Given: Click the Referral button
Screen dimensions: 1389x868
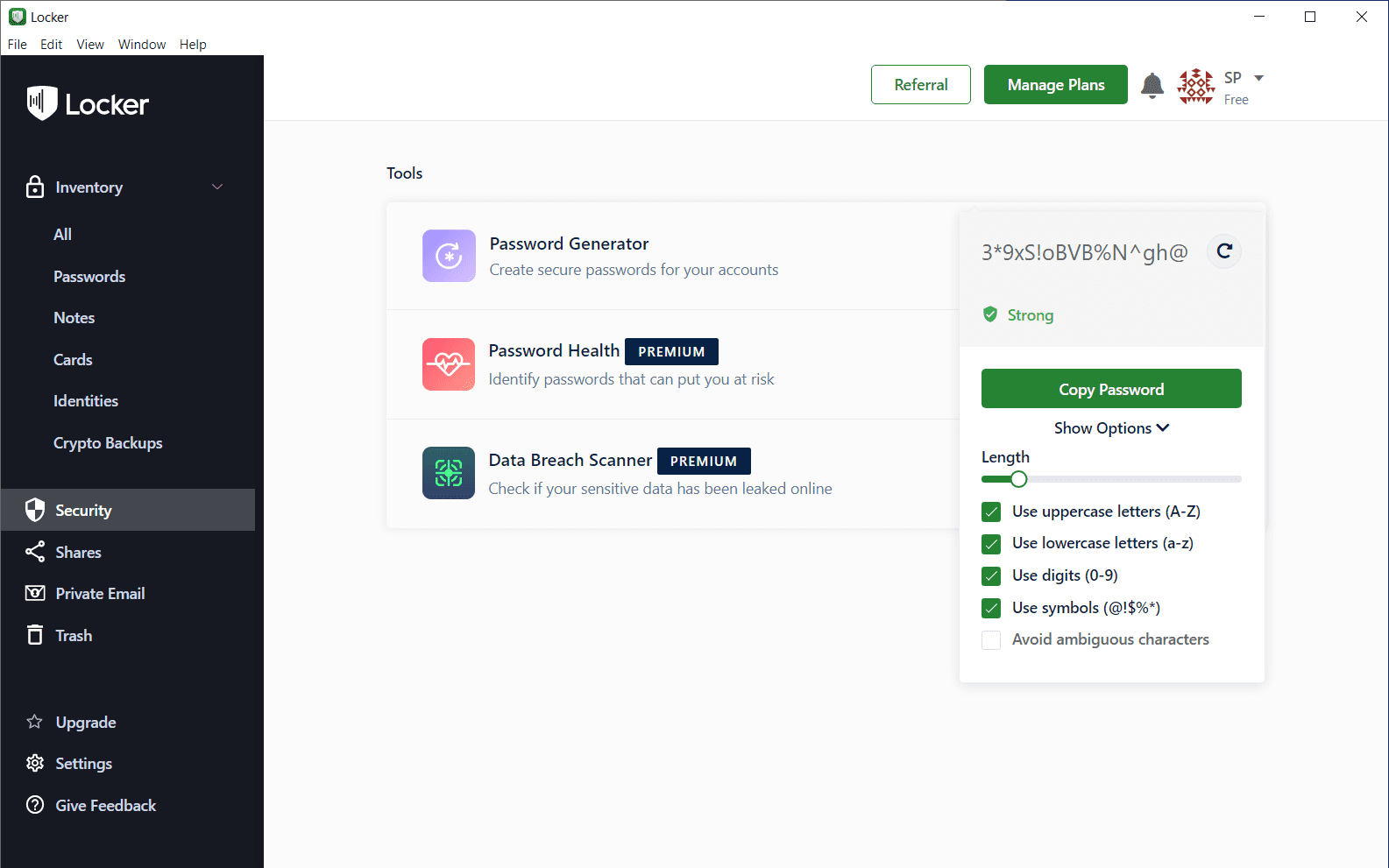Looking at the screenshot, I should 921,84.
